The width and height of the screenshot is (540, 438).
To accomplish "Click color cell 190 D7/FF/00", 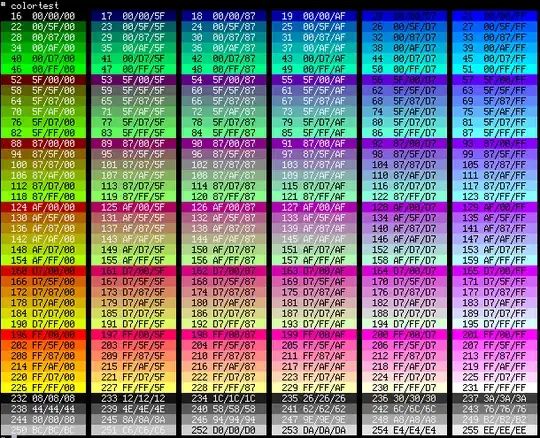I will coord(43,324).
